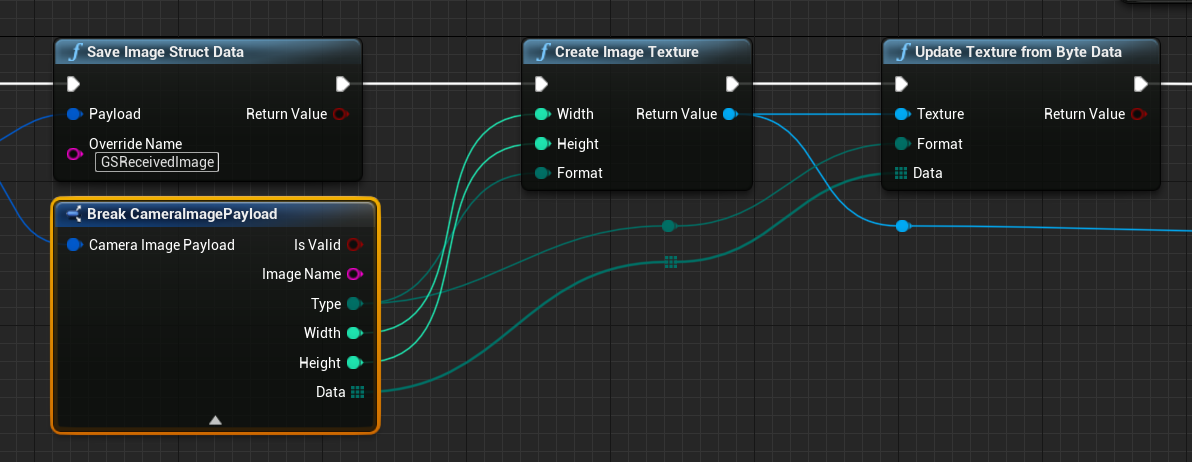Click the blue reroute node on texture wire
Viewport: 1192px width, 462px height.
coord(903,226)
